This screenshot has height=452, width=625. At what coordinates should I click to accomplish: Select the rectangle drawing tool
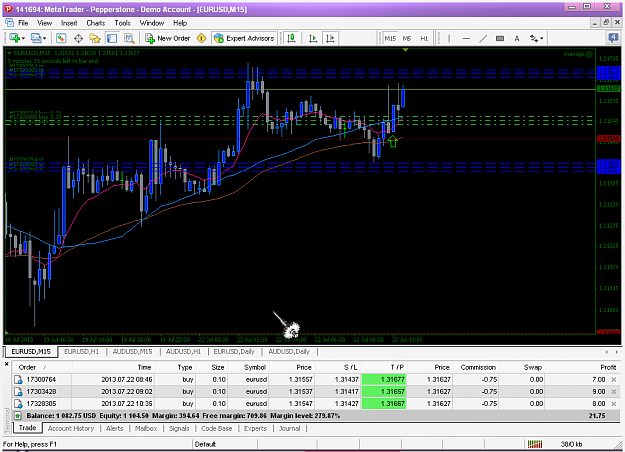499,38
